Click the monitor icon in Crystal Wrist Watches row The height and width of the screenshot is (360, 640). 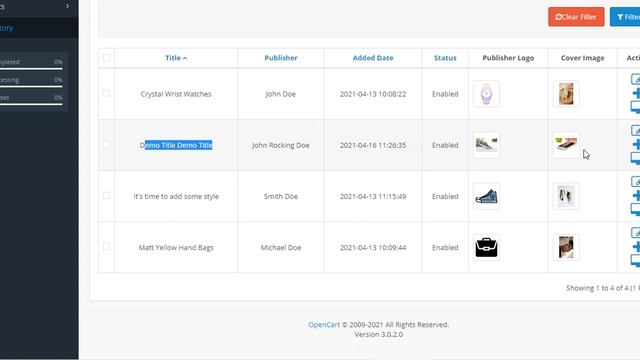click(x=636, y=108)
